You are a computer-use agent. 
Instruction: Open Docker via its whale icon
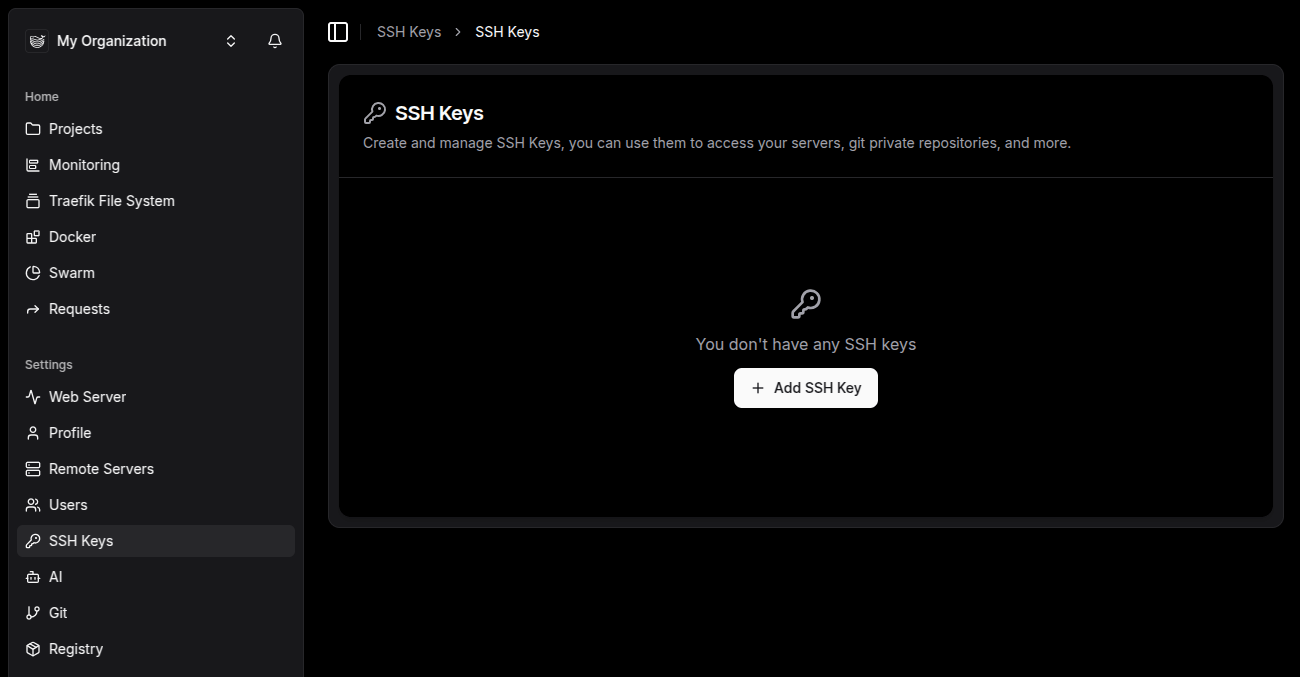[33, 236]
